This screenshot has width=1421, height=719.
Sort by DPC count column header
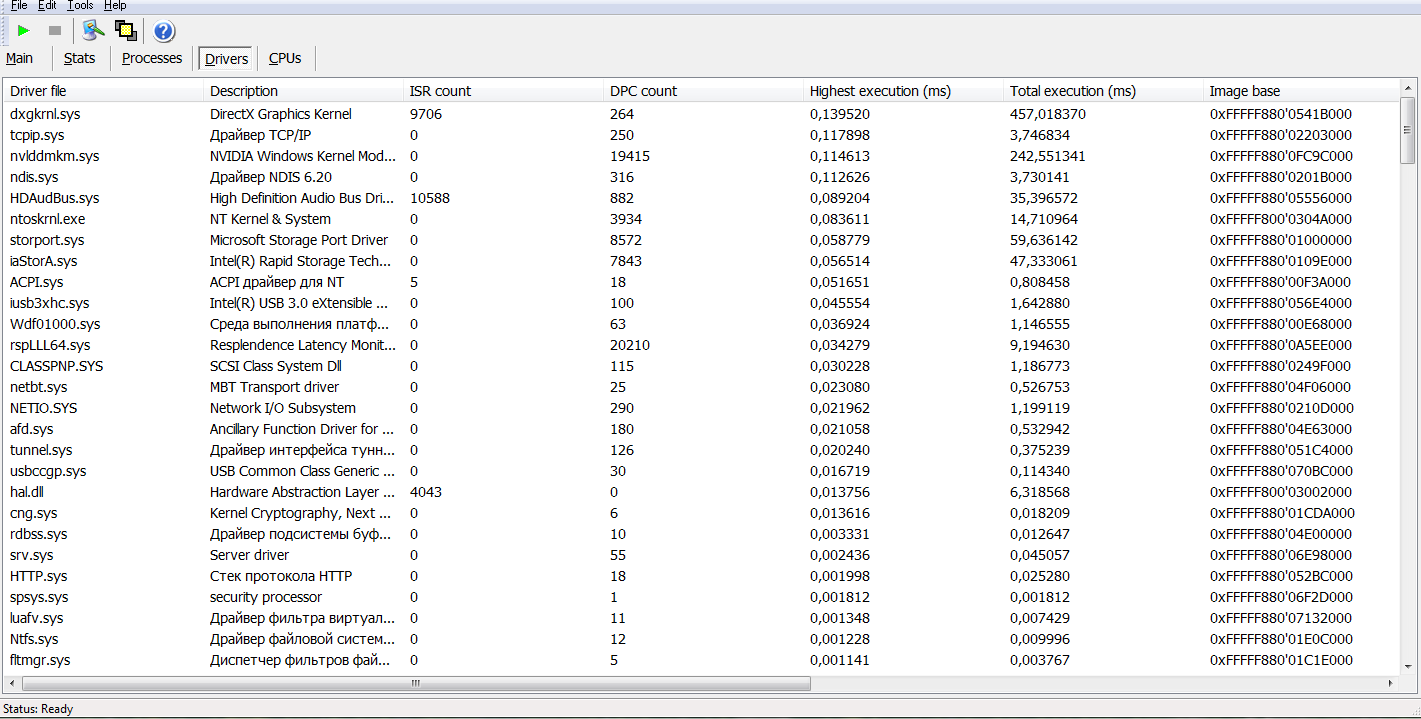point(703,91)
